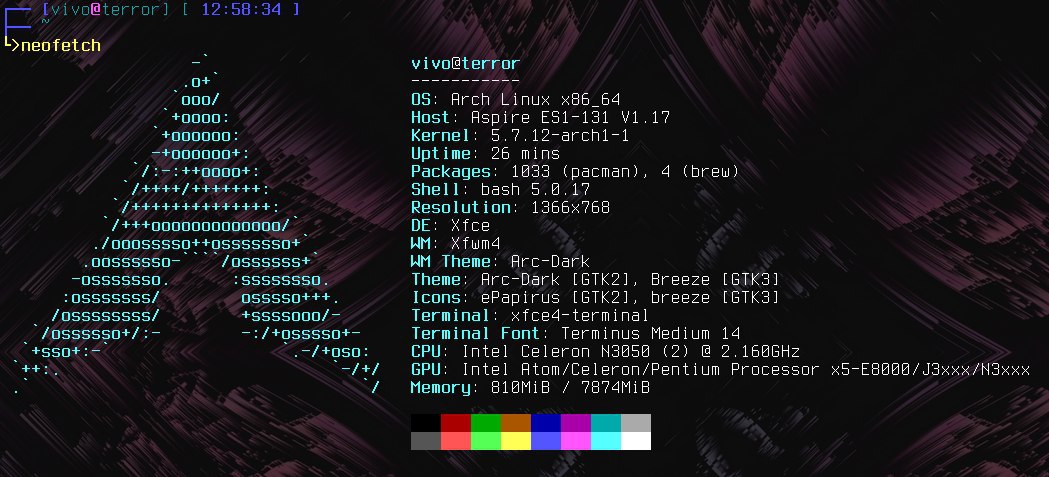Click the cyan color block
1049x477 pixels.
click(x=606, y=441)
